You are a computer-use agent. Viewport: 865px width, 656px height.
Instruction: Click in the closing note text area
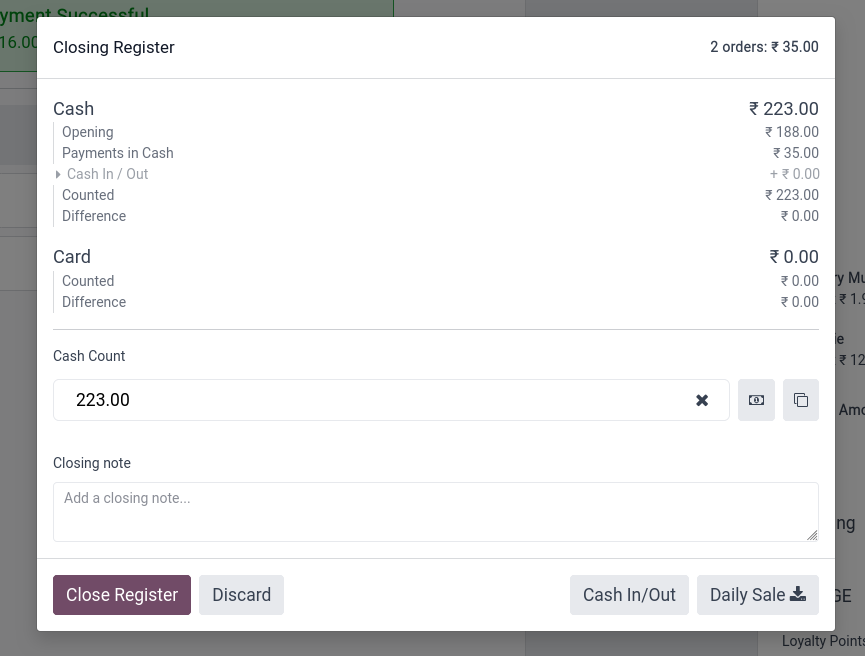[436, 512]
